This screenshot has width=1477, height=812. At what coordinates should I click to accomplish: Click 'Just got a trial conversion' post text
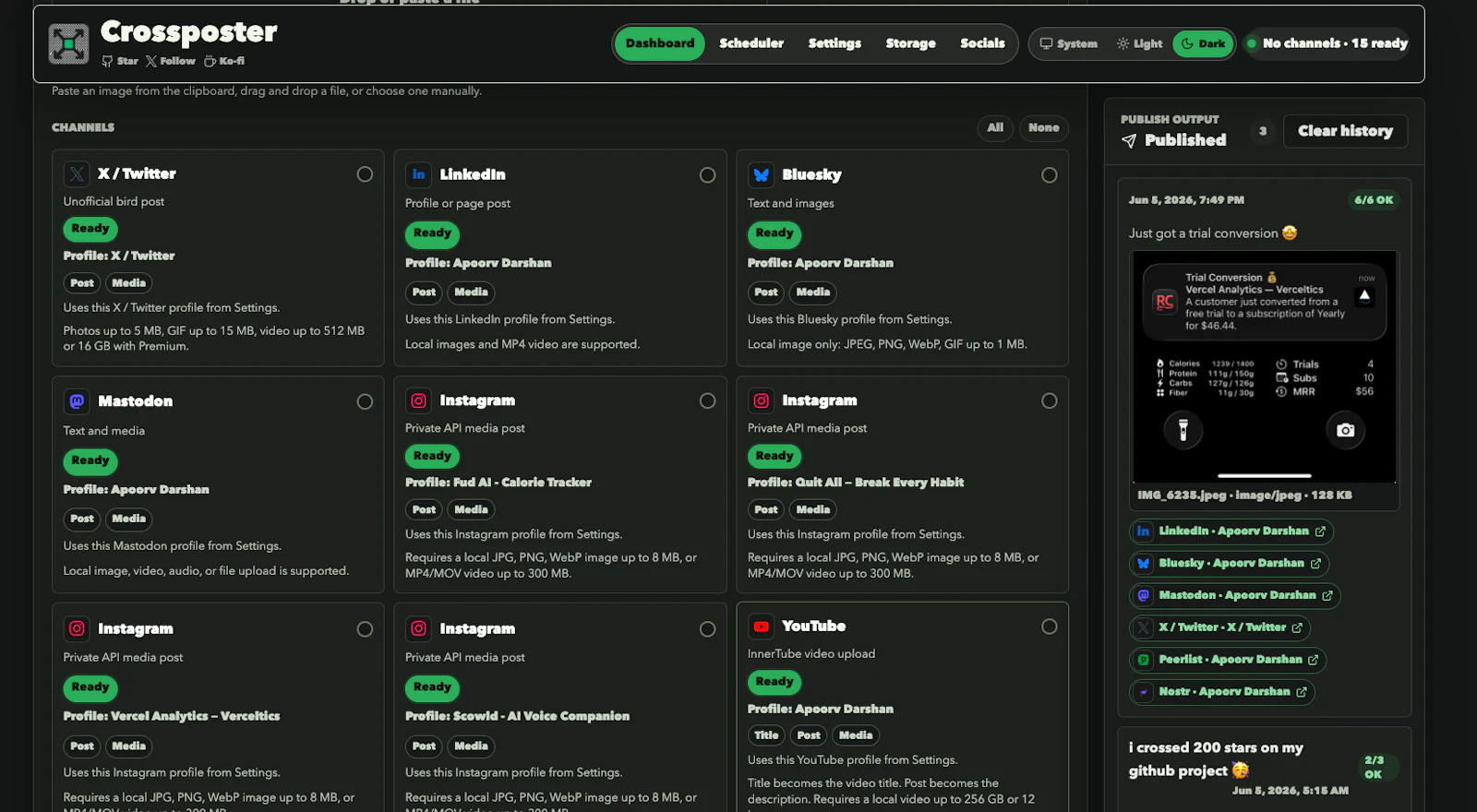[1212, 233]
